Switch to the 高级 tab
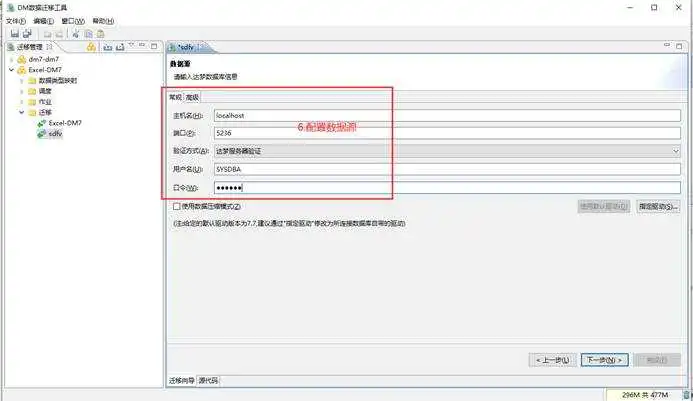 point(192,97)
